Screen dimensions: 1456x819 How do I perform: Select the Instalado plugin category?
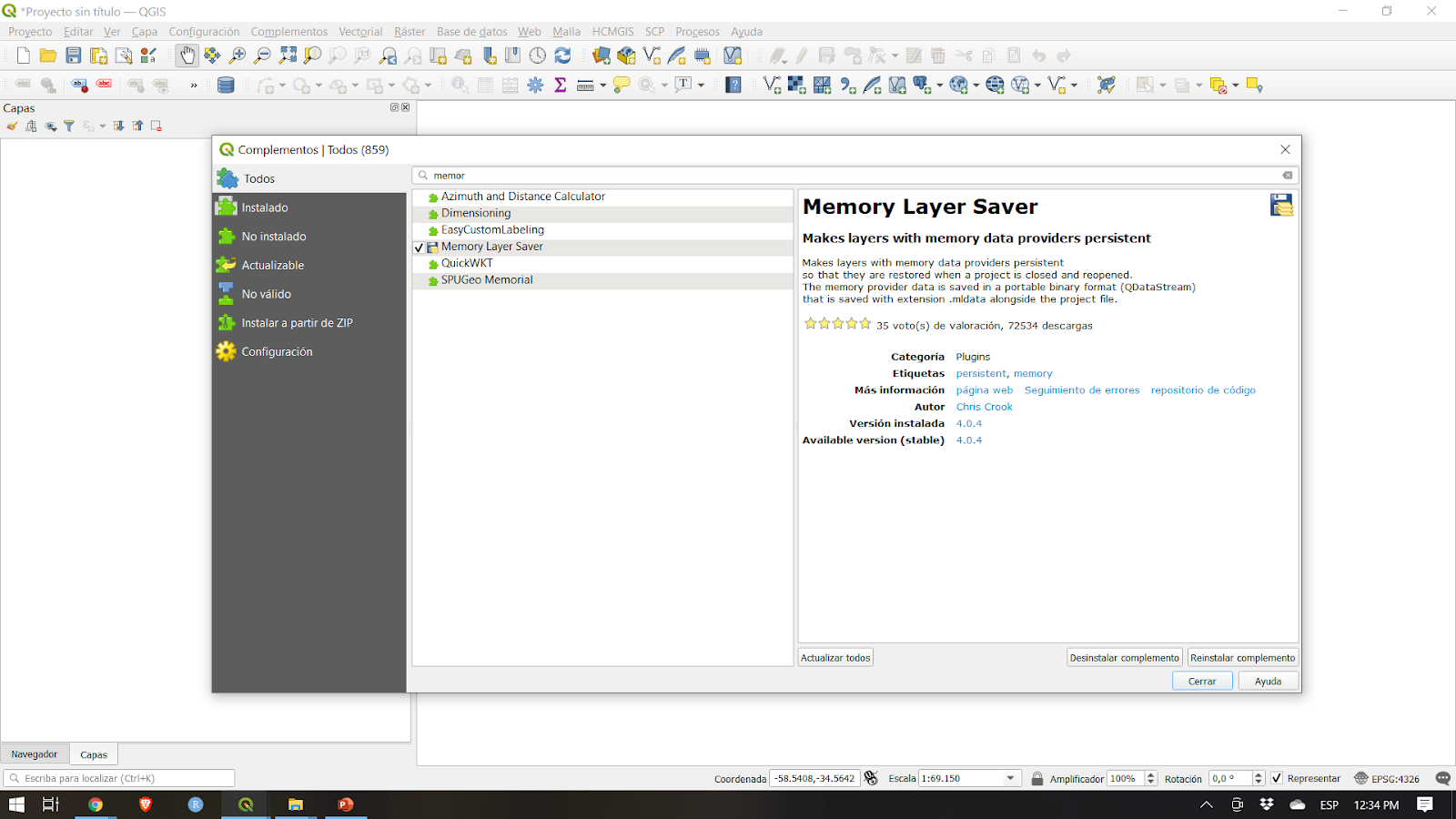click(x=309, y=207)
